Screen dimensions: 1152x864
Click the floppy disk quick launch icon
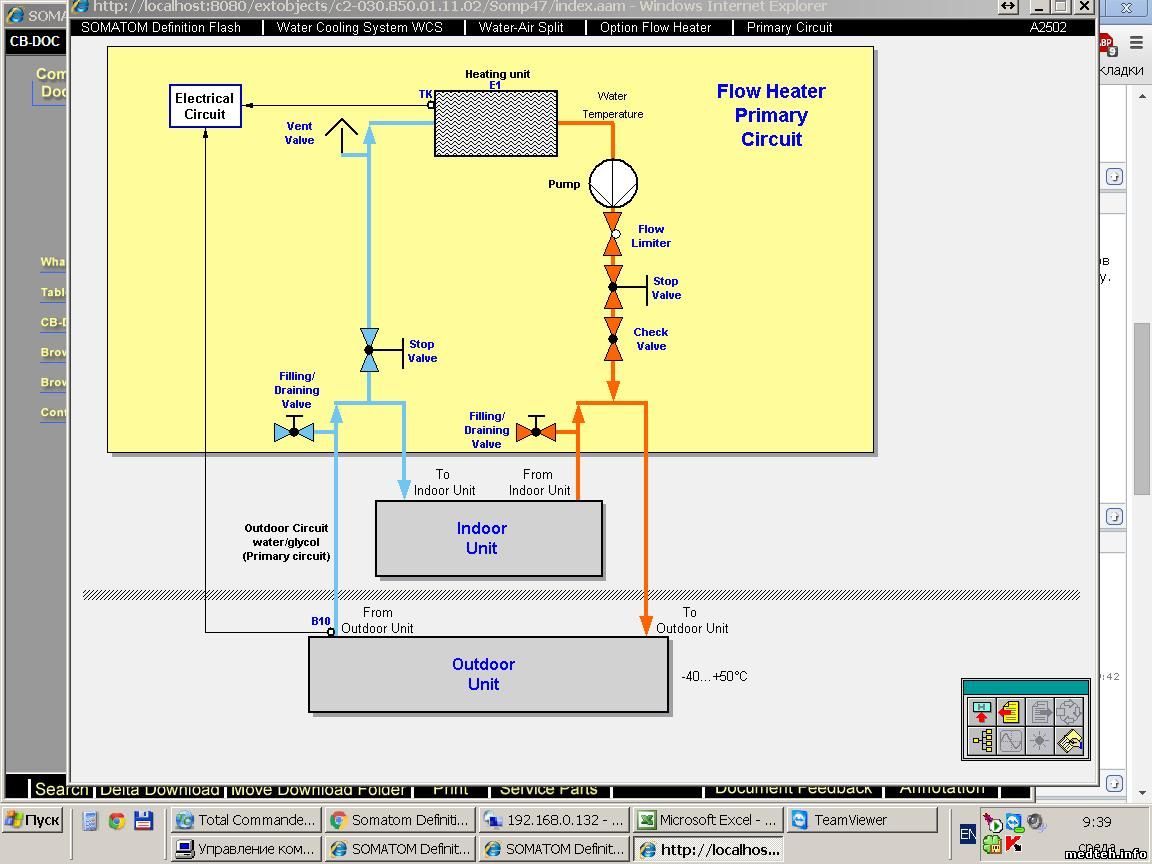coord(143,821)
